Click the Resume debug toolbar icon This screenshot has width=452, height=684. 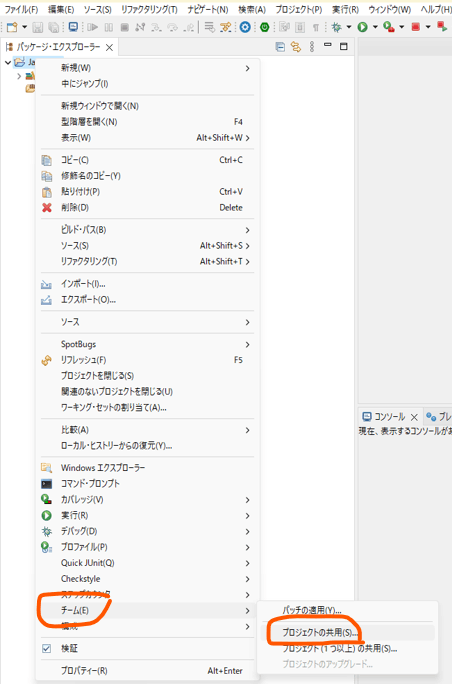[x=92, y=27]
